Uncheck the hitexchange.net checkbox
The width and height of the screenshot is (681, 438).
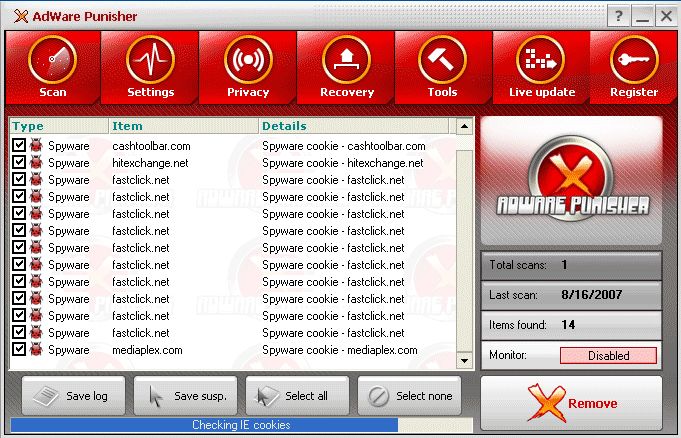pos(19,162)
